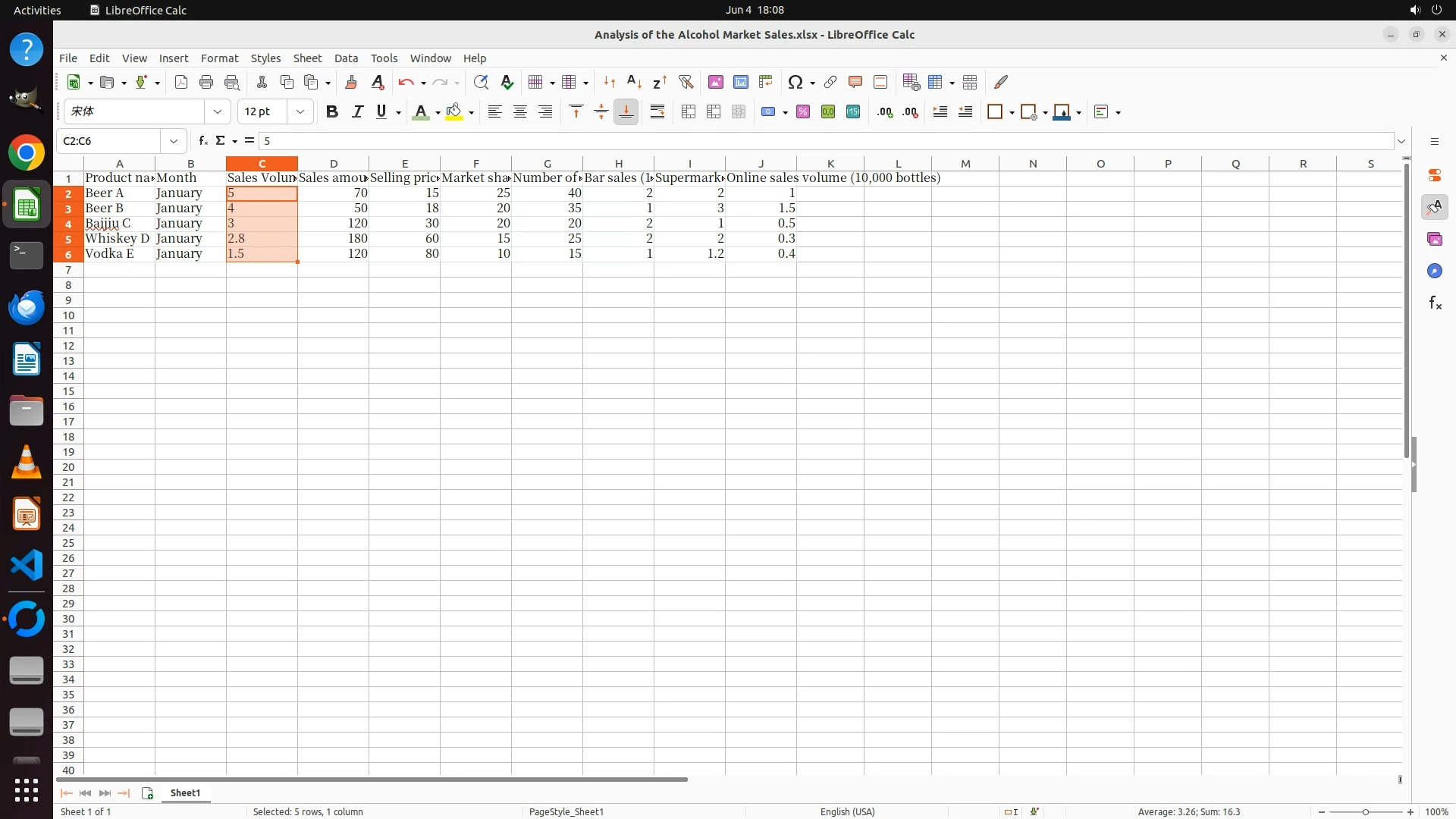
Task: Insert a chart via toolbar icon
Action: click(740, 82)
